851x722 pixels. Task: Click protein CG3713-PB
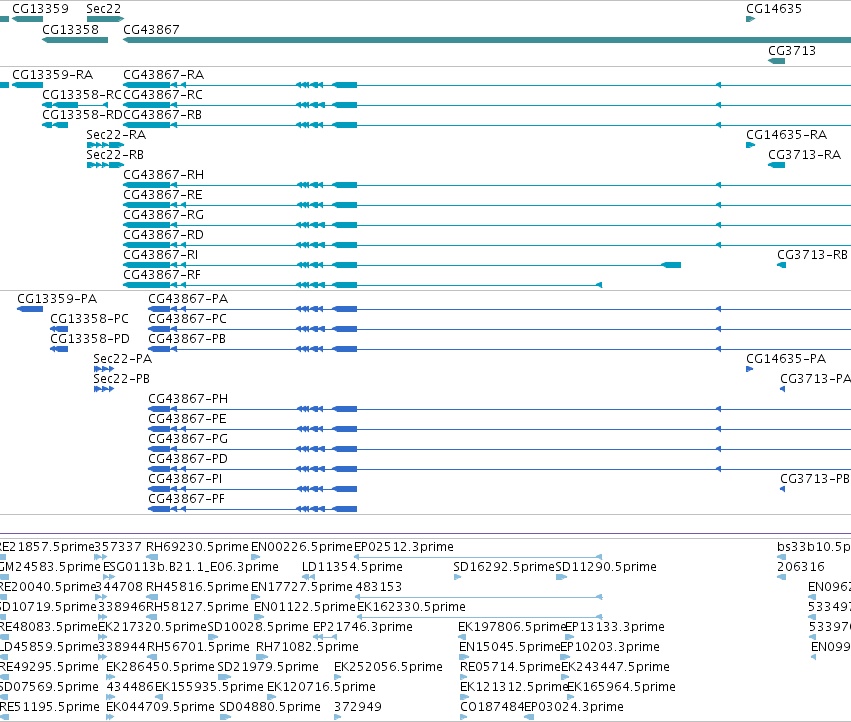[783, 489]
